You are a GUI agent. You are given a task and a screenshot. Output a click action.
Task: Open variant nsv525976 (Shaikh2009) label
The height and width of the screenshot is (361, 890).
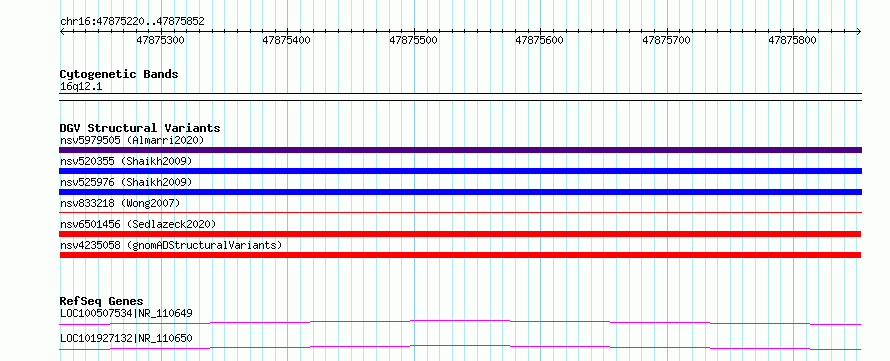[x=126, y=182]
